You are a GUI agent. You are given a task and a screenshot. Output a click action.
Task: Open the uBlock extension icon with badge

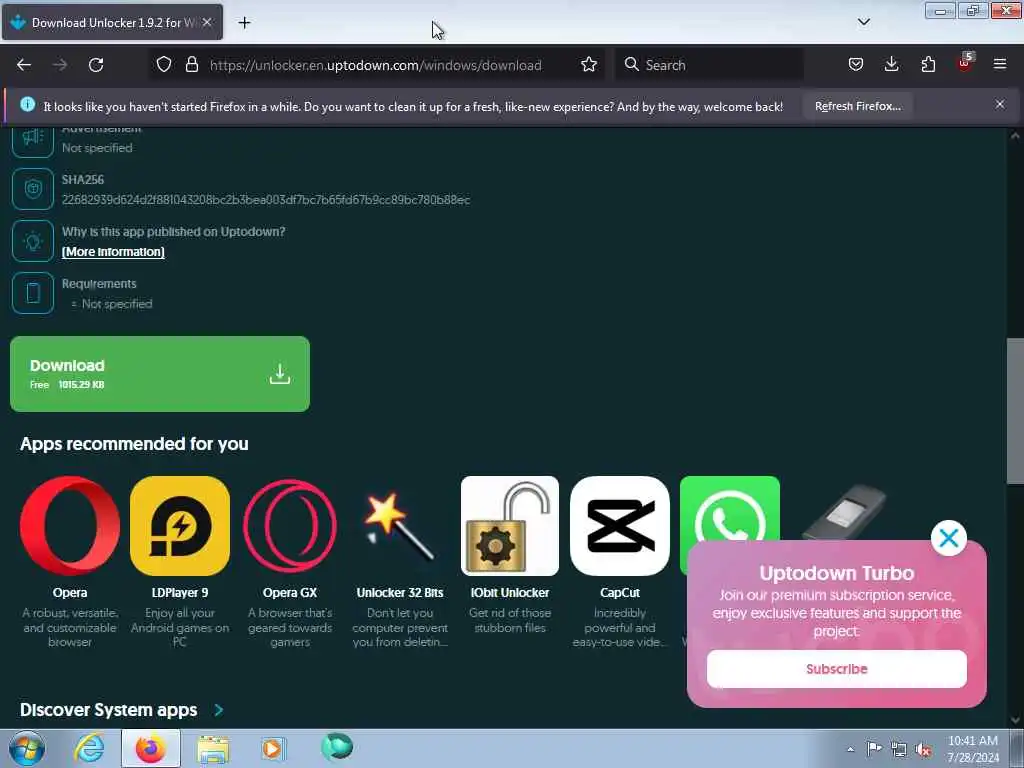[965, 63]
